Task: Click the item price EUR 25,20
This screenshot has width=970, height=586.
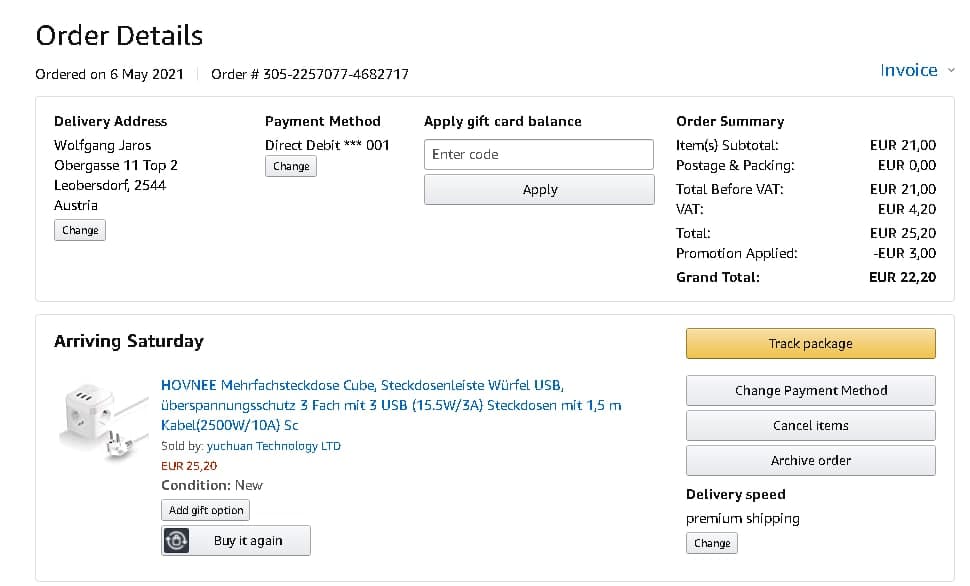Action: (189, 465)
